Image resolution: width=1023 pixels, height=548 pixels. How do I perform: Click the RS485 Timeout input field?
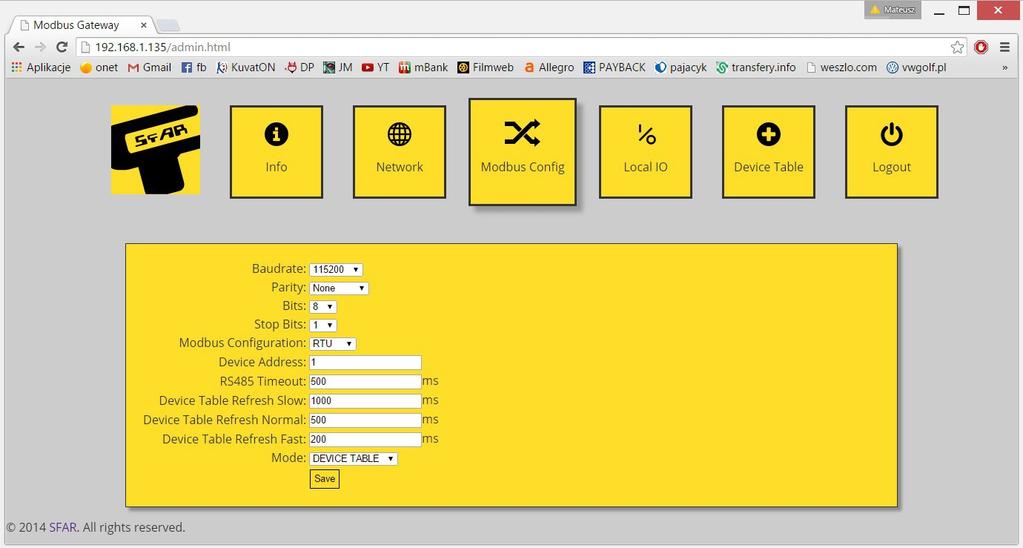(x=365, y=382)
